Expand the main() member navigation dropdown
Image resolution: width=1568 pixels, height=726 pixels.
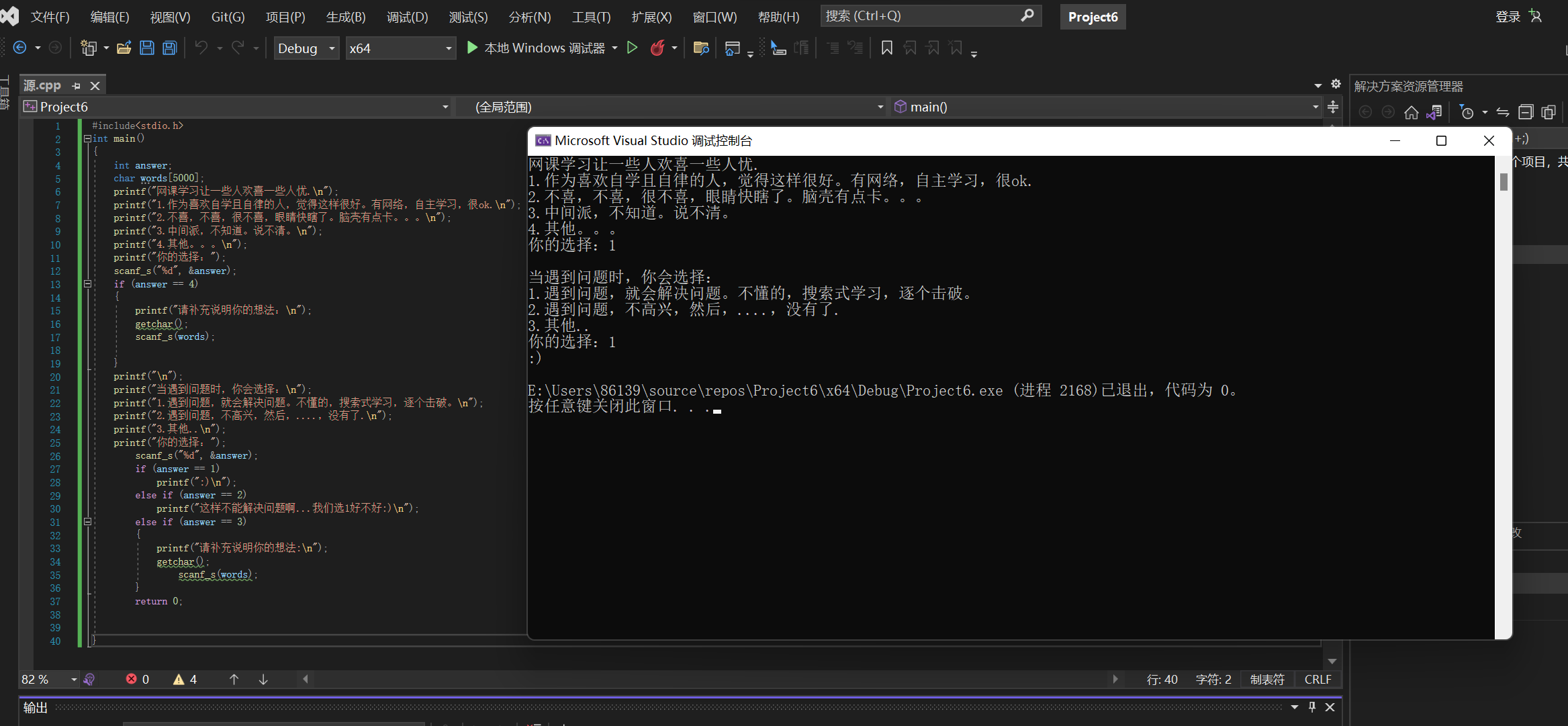pos(1315,107)
